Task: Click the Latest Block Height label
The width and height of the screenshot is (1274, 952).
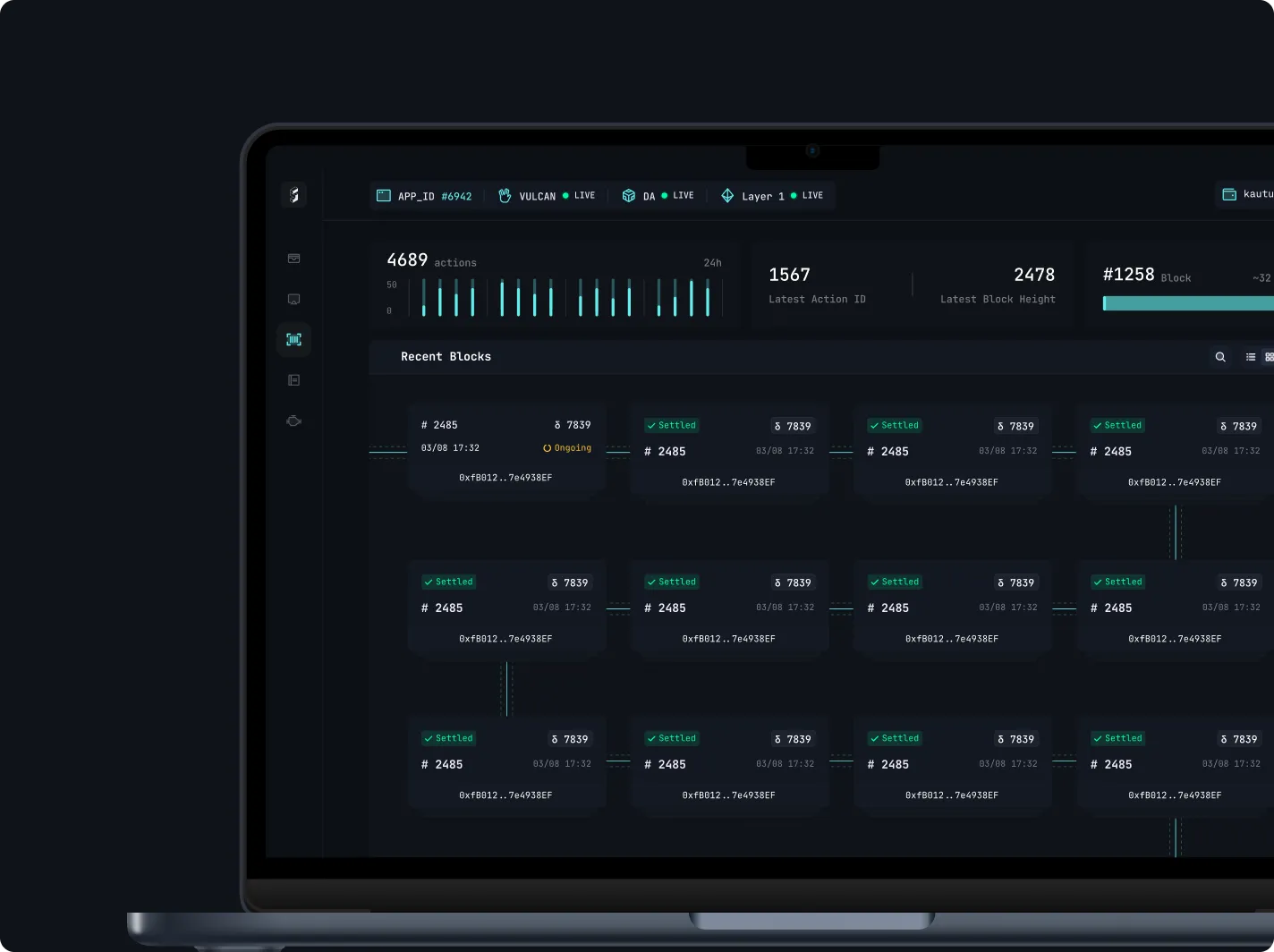Action: [998, 300]
